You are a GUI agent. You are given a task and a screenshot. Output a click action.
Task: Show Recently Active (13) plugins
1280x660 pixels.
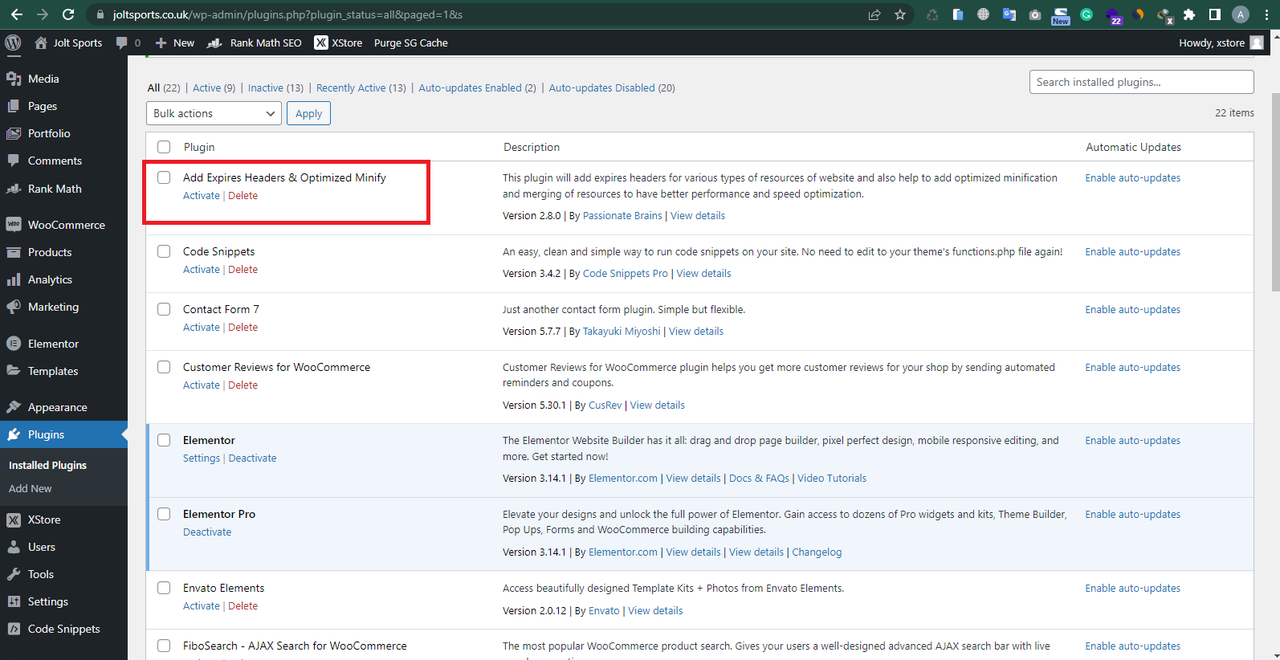point(361,88)
